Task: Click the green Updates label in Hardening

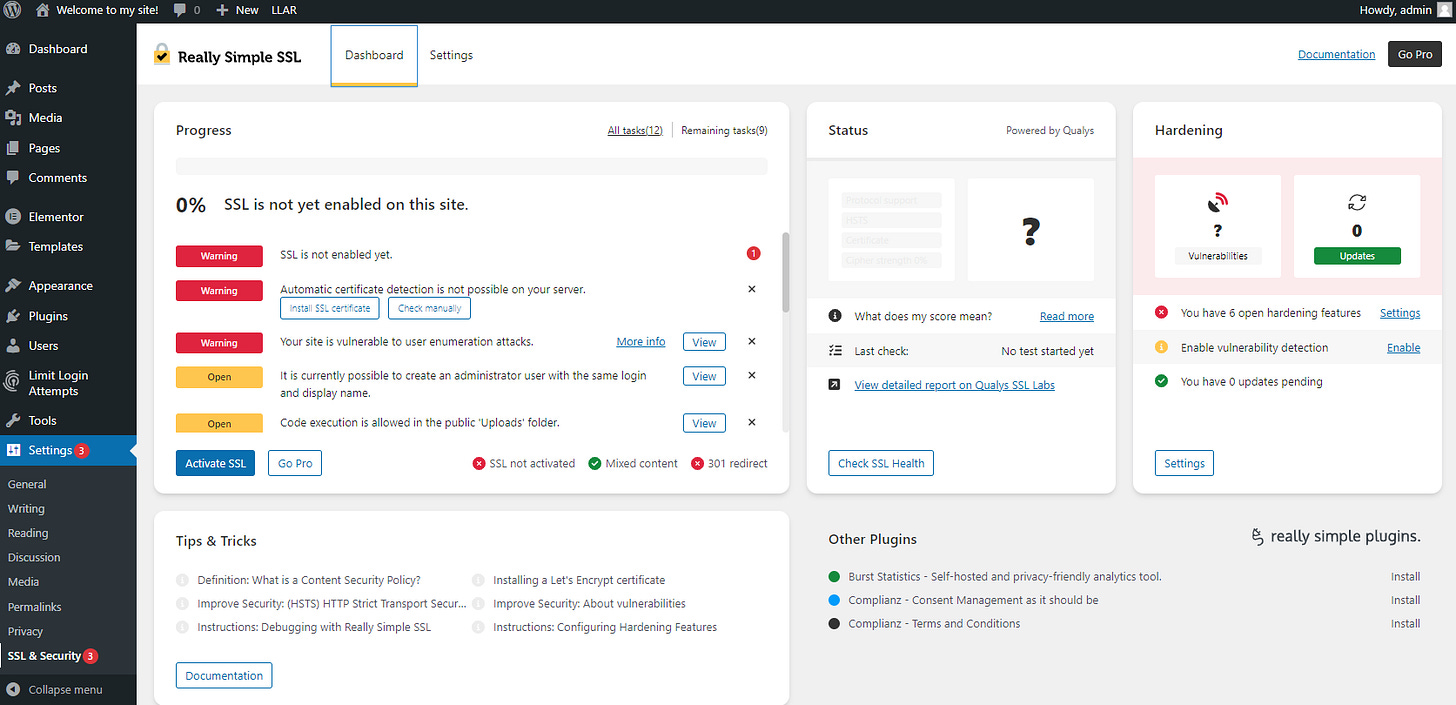Action: (x=1357, y=256)
